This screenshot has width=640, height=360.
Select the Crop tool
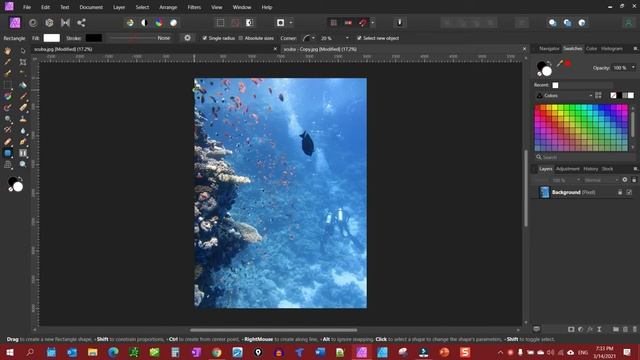tap(23, 62)
